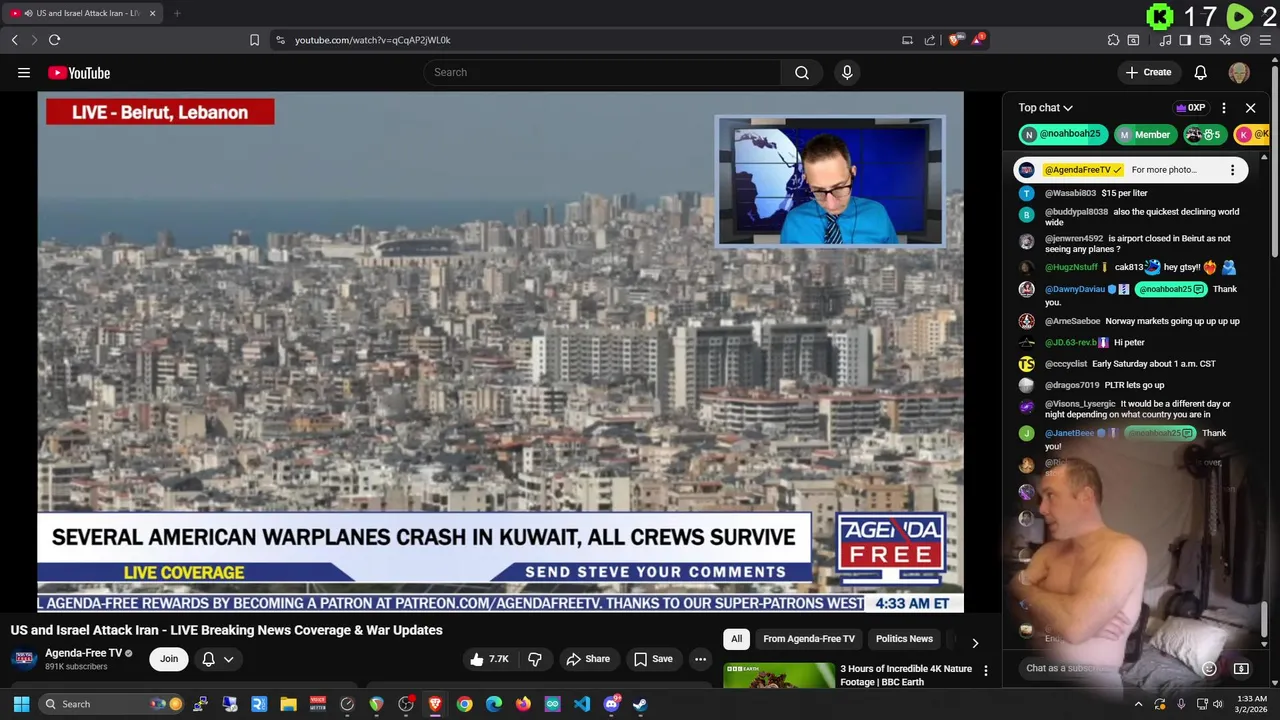Image resolution: width=1280 pixels, height=720 pixels.
Task: Click in the YouTube search field
Action: [x=603, y=72]
